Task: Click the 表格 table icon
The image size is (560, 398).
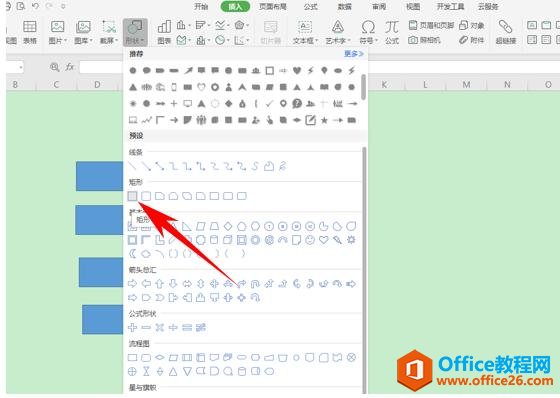Action: coord(30,32)
